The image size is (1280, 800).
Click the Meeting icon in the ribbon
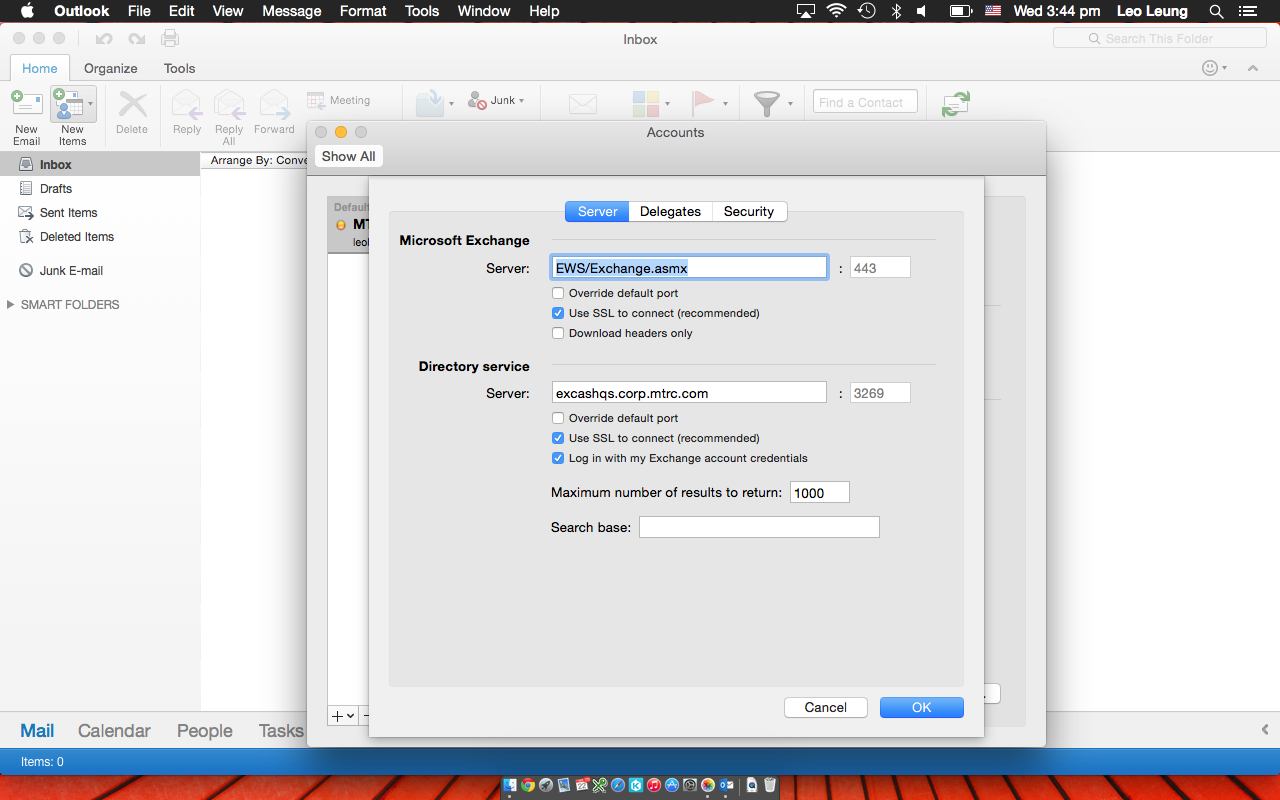click(x=316, y=100)
